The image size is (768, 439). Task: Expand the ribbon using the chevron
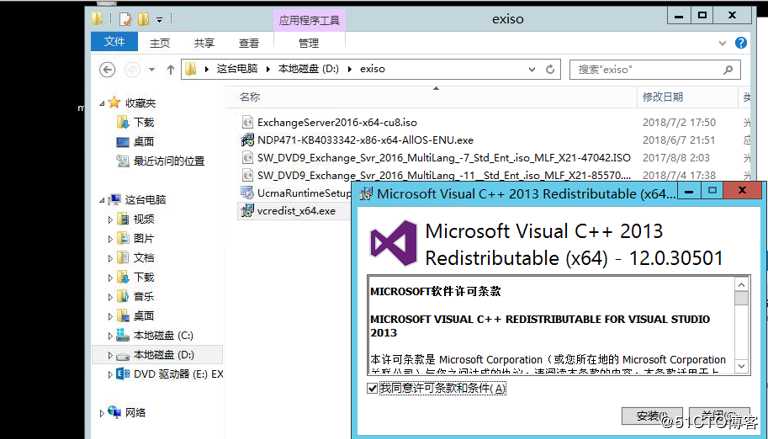tap(722, 43)
